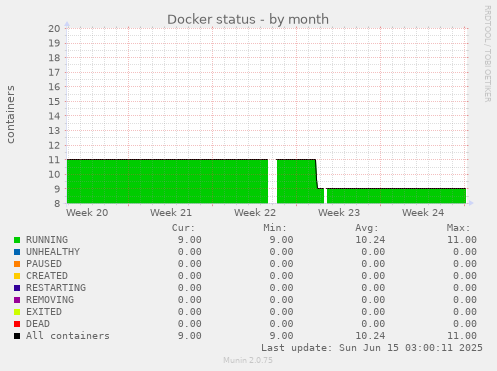Viewport: 497px width, 371px height.
Task: Click the chart title Docker status - by month
Action: click(x=248, y=19)
